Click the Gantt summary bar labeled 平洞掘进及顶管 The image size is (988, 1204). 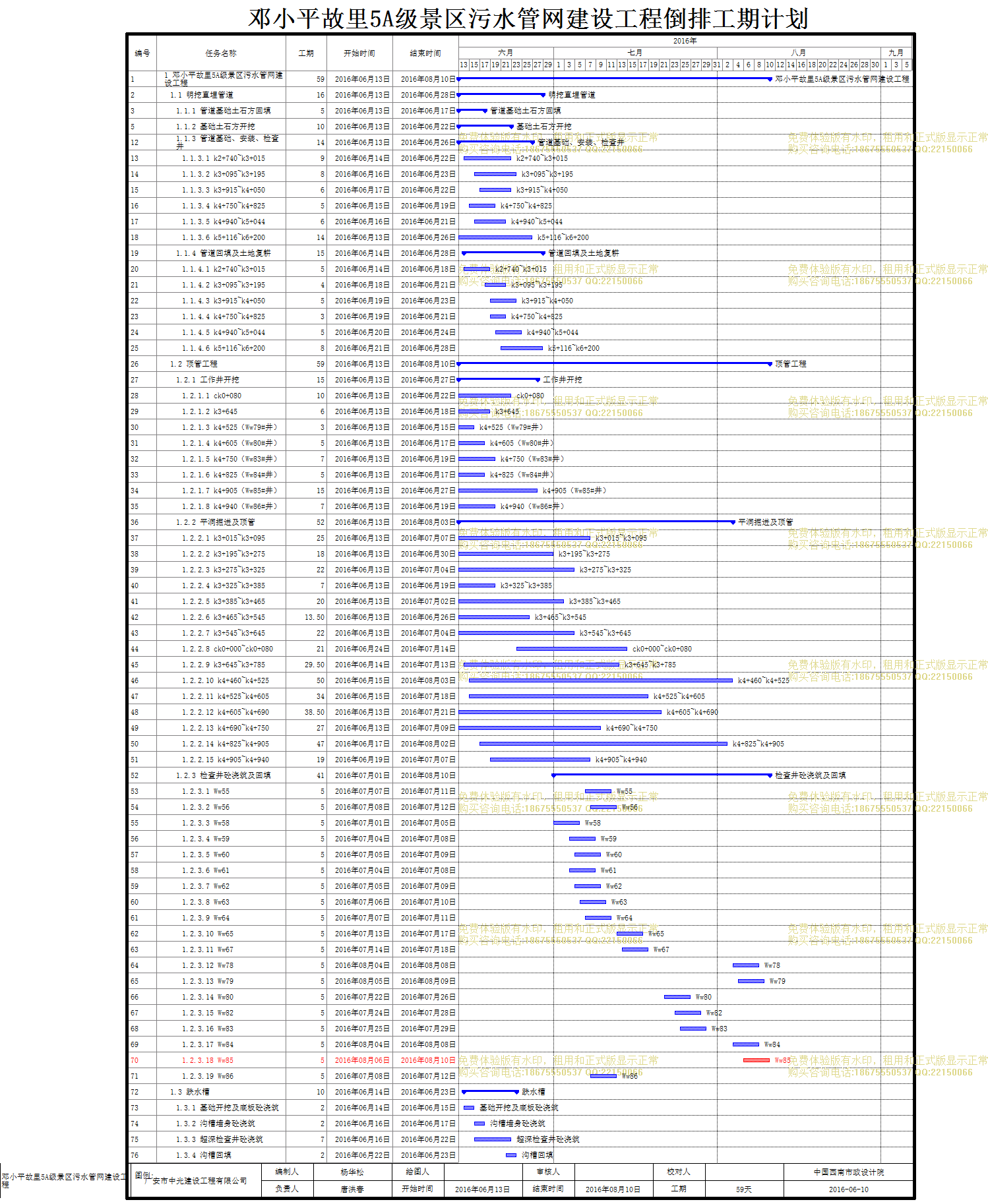pos(596,522)
